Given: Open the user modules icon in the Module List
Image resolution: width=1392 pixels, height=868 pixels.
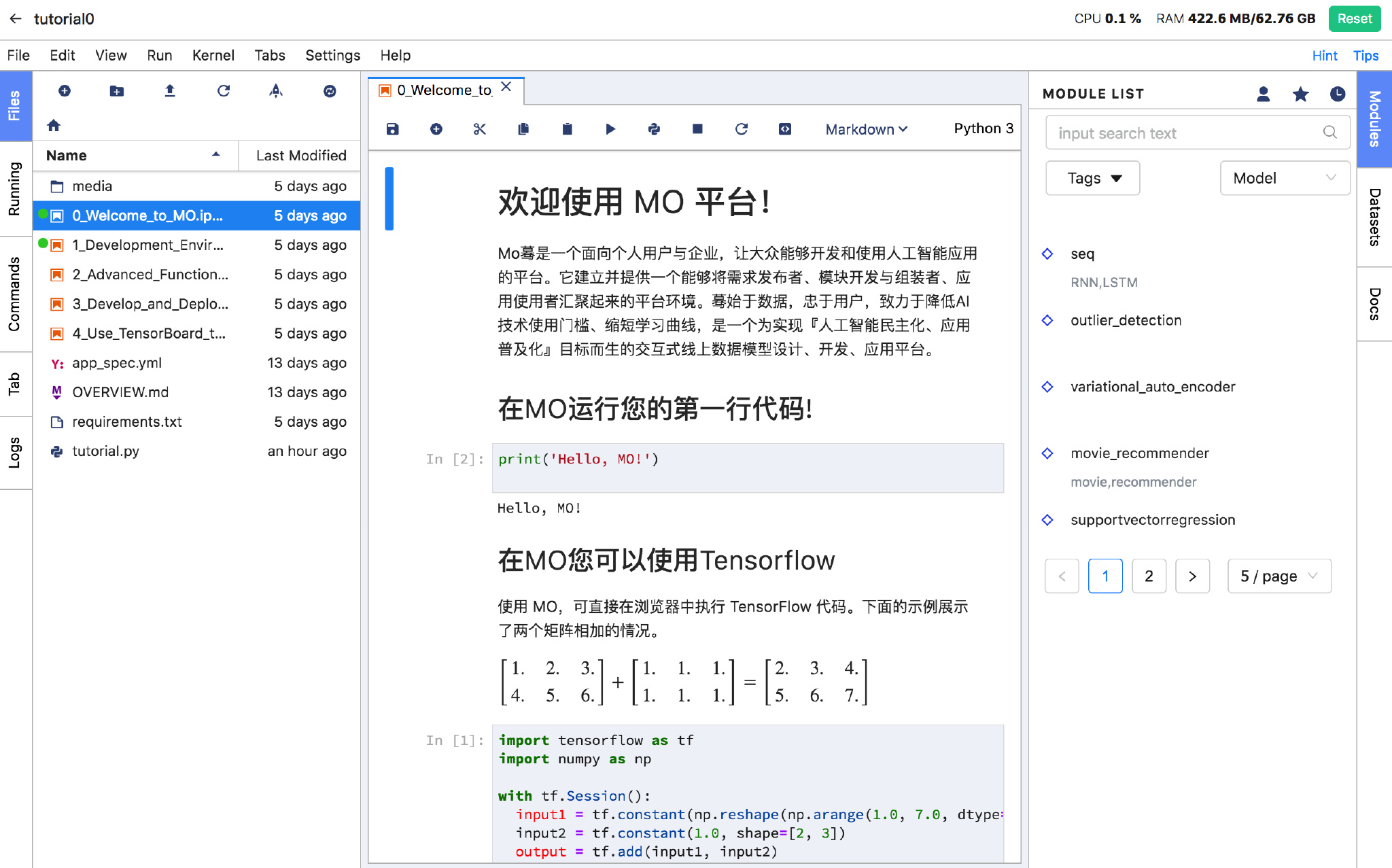Looking at the screenshot, I should (x=1264, y=94).
